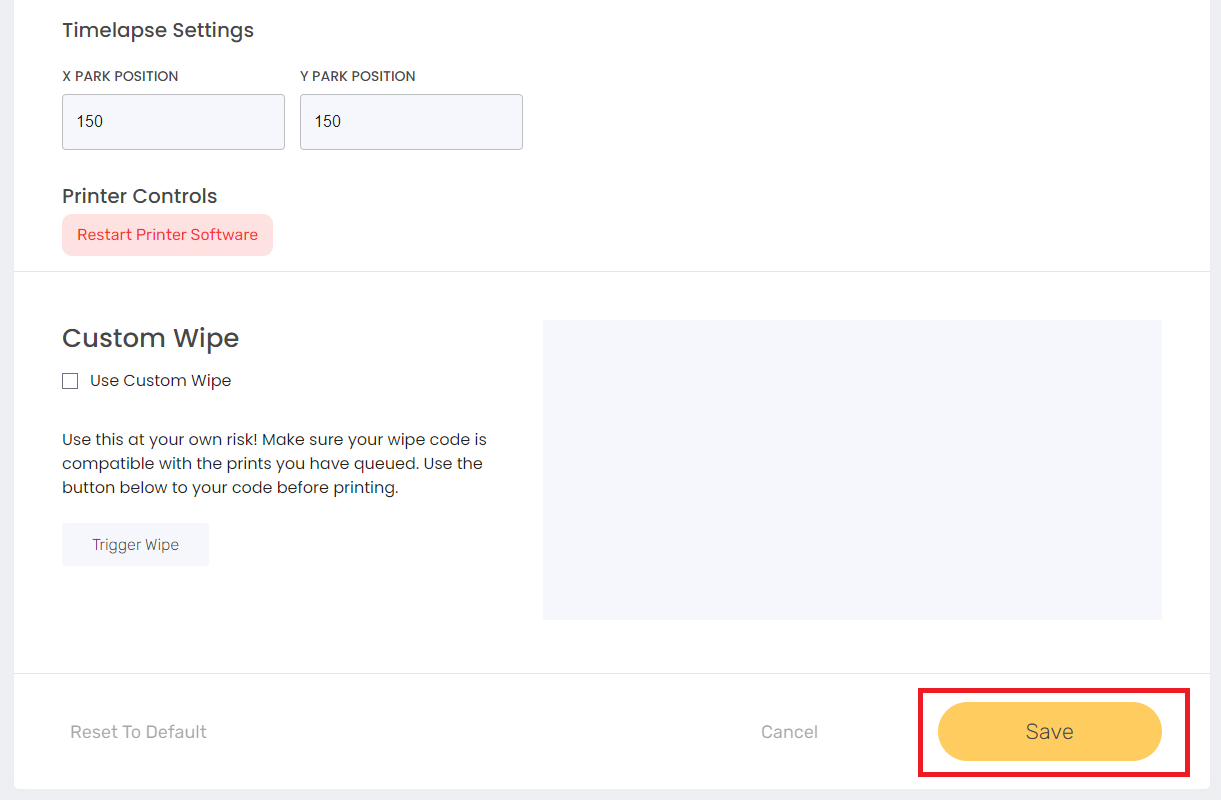Image resolution: width=1221 pixels, height=800 pixels.
Task: Restore defaults via Reset To Default
Action: coord(138,731)
